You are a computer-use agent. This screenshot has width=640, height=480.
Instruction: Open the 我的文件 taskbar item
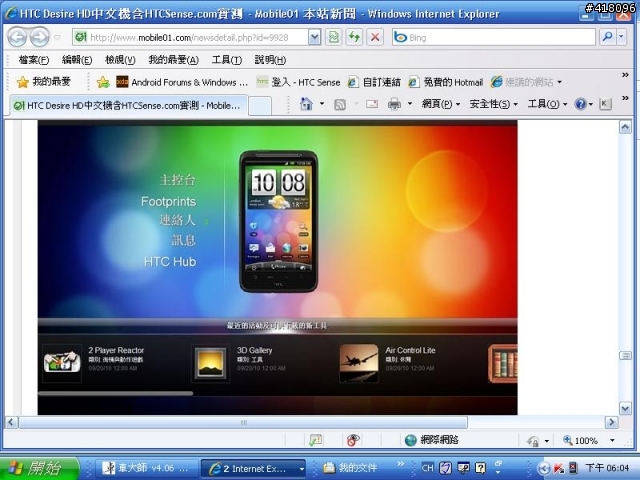point(351,468)
